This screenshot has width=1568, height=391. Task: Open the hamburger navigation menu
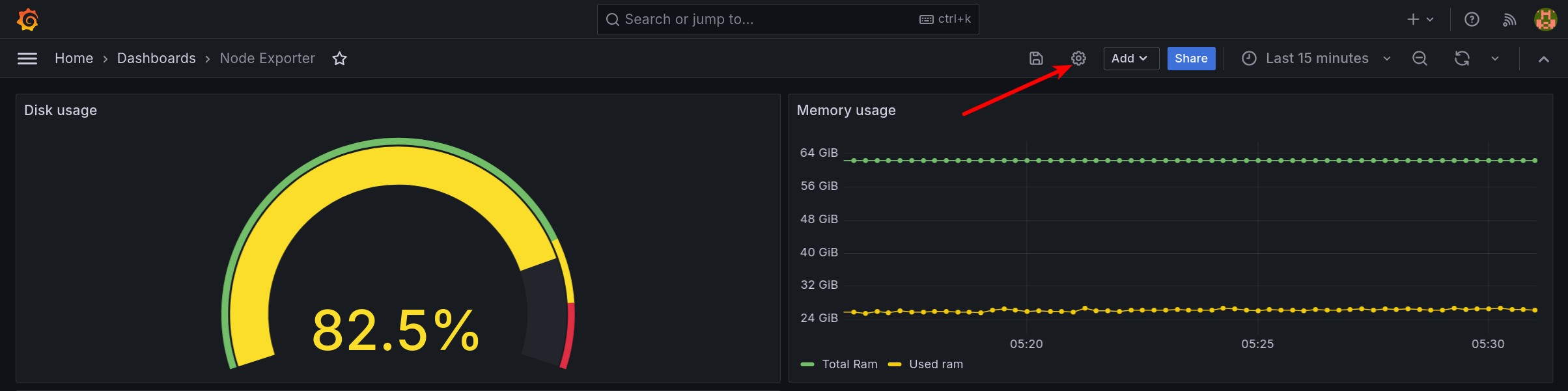[27, 59]
